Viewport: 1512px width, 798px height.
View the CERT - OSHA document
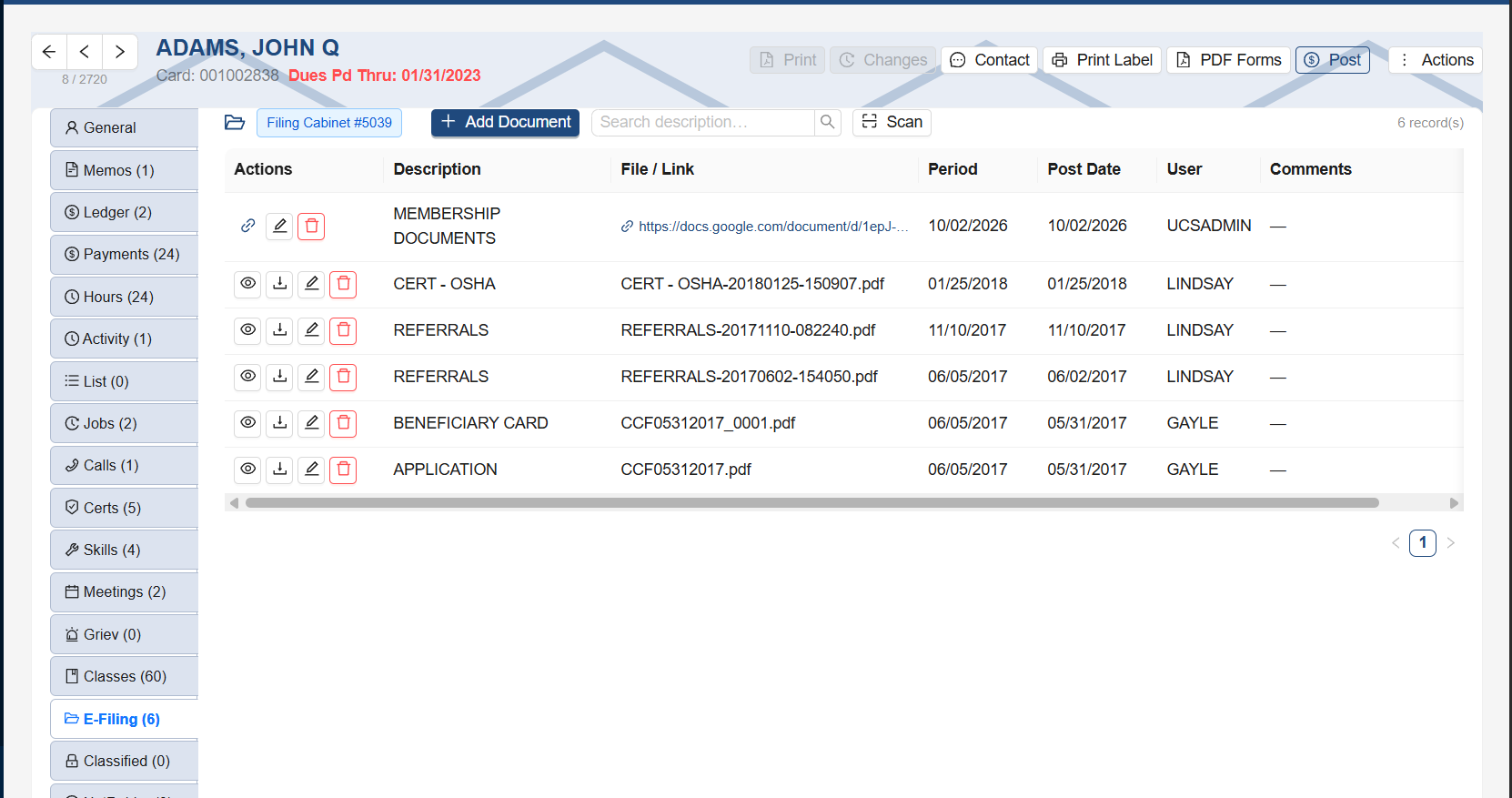tap(247, 284)
